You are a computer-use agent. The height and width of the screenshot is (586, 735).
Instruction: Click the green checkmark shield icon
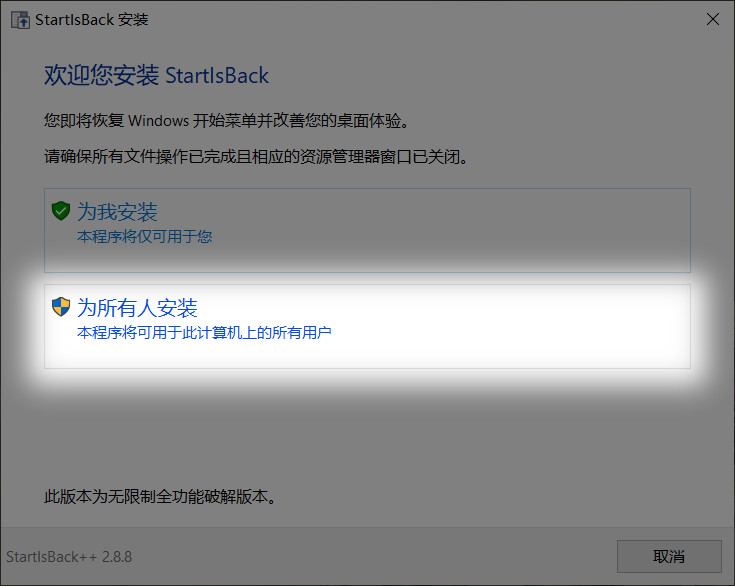(x=61, y=211)
